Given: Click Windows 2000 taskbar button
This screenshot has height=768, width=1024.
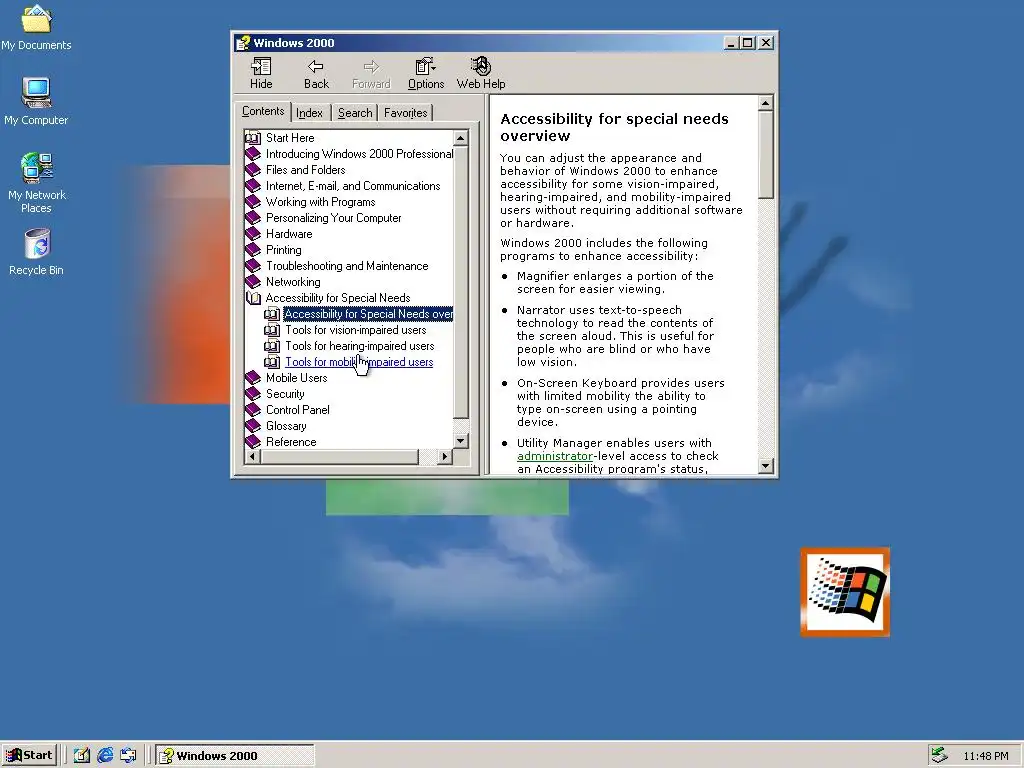Looking at the screenshot, I should click(x=235, y=756).
